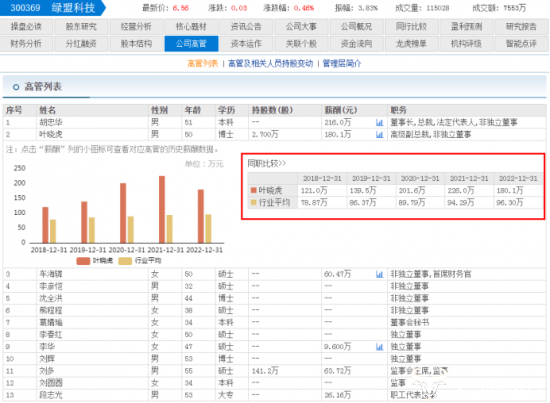
Task: Click the 2018-12-31 red salary bar
Action: (45, 225)
